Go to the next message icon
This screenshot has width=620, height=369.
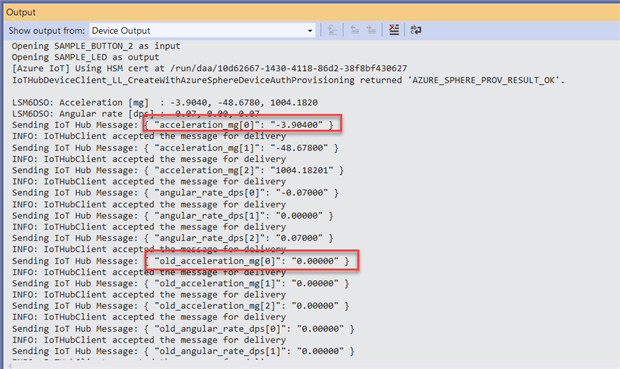[371, 30]
